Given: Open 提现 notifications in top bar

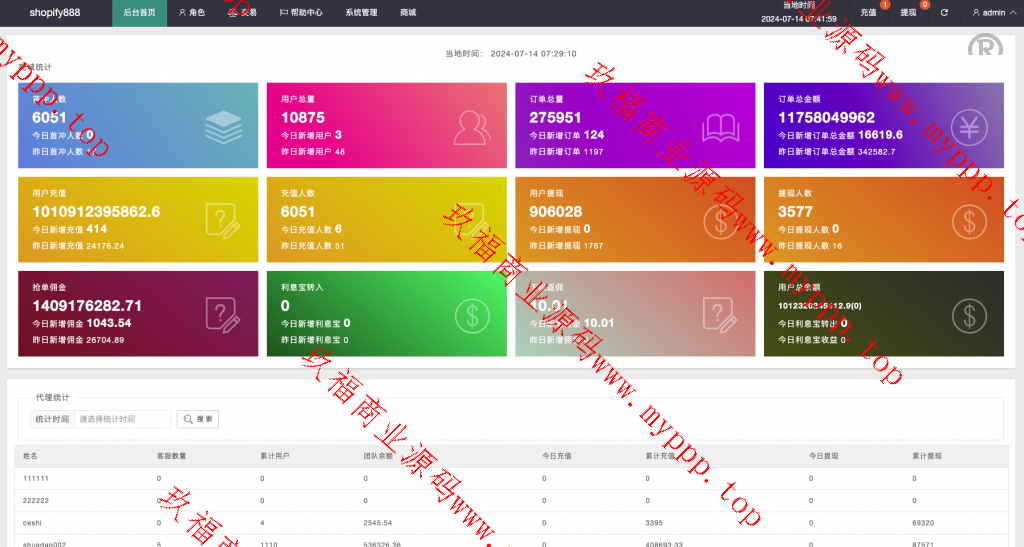Looking at the screenshot, I should (908, 13).
